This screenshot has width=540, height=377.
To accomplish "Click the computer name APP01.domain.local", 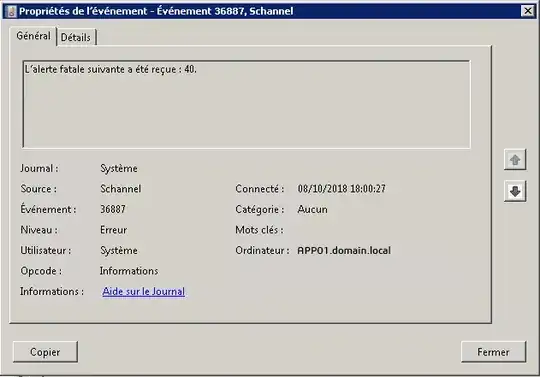I will coord(344,250).
